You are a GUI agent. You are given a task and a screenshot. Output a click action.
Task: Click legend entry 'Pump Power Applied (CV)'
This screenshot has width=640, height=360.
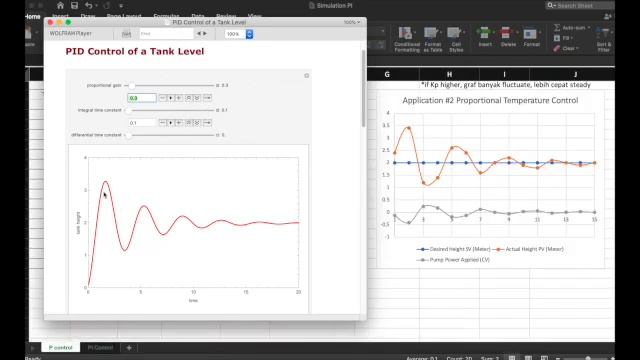[x=453, y=260]
